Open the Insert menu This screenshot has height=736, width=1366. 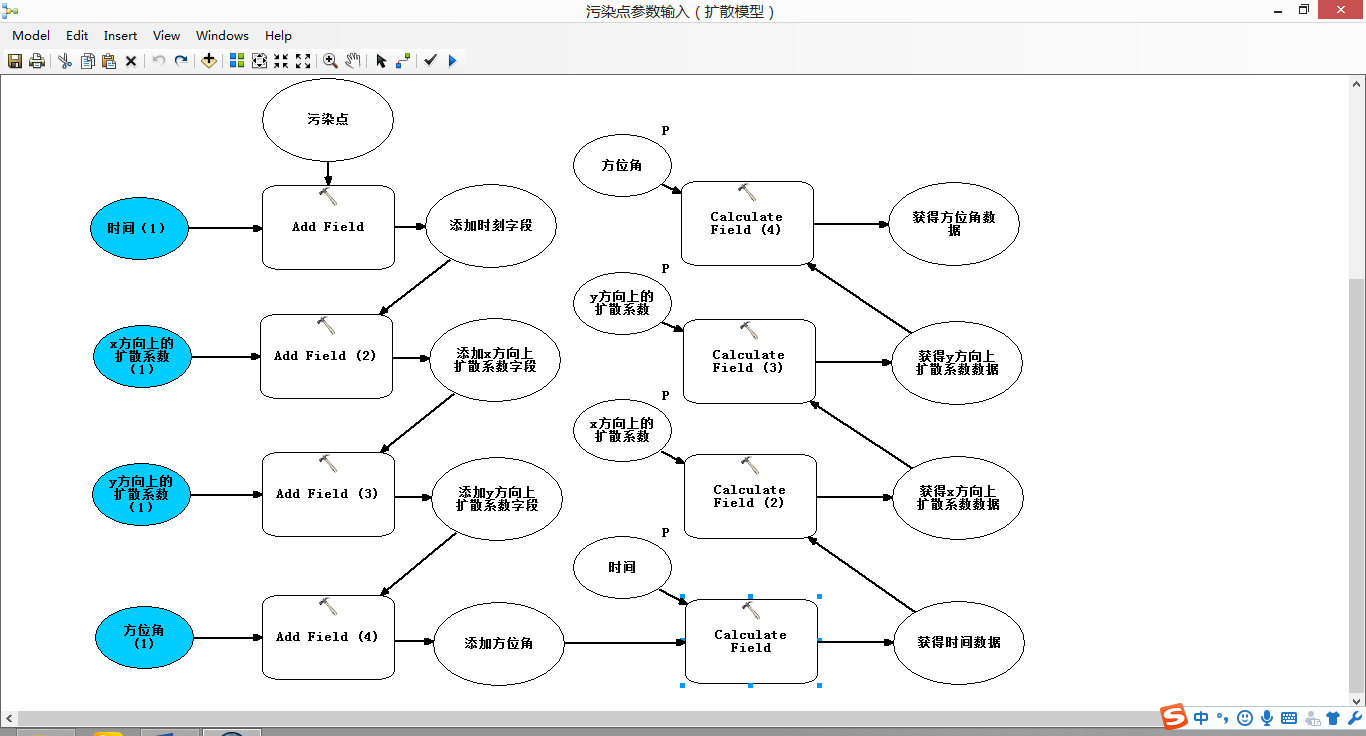[122, 35]
